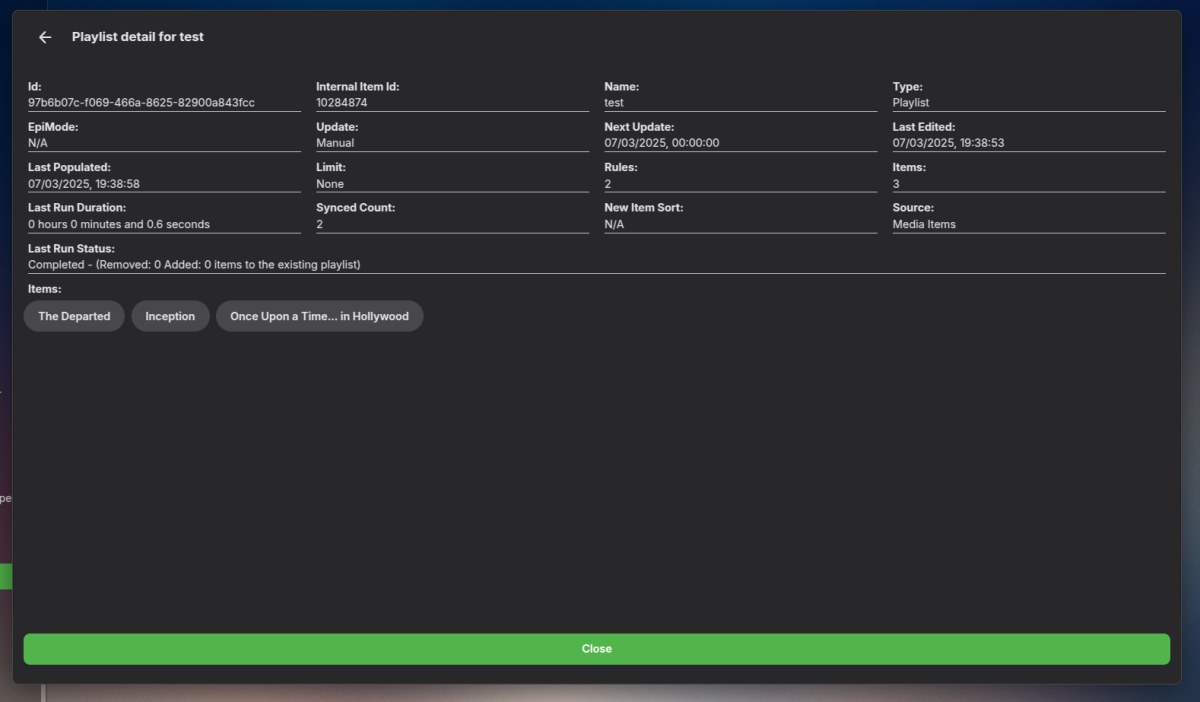1200x702 pixels.
Task: Click 'Once Upon a Time... in Hollywood' chip
Action: [x=319, y=315]
